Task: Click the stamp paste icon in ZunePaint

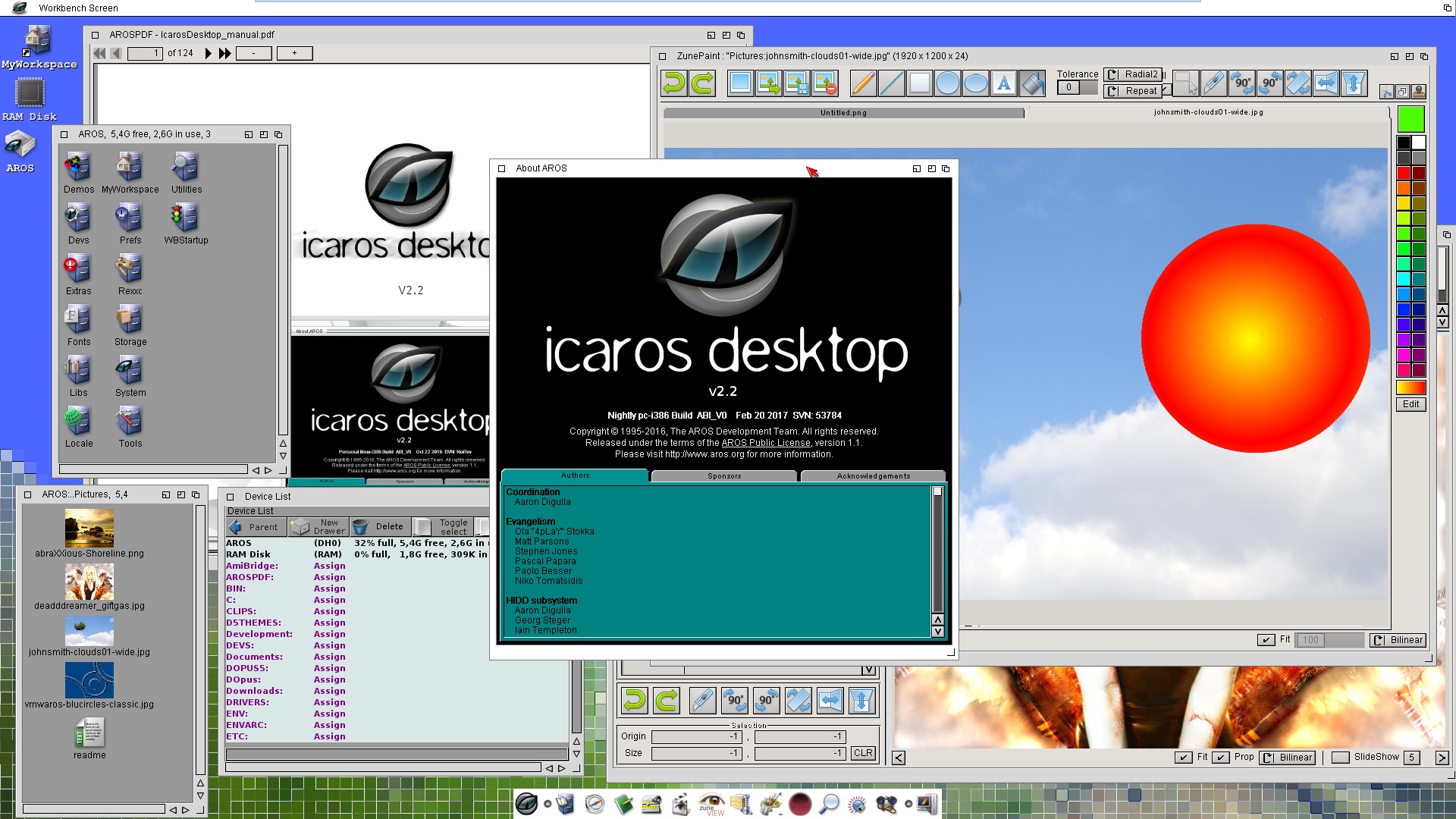Action: point(1419,92)
